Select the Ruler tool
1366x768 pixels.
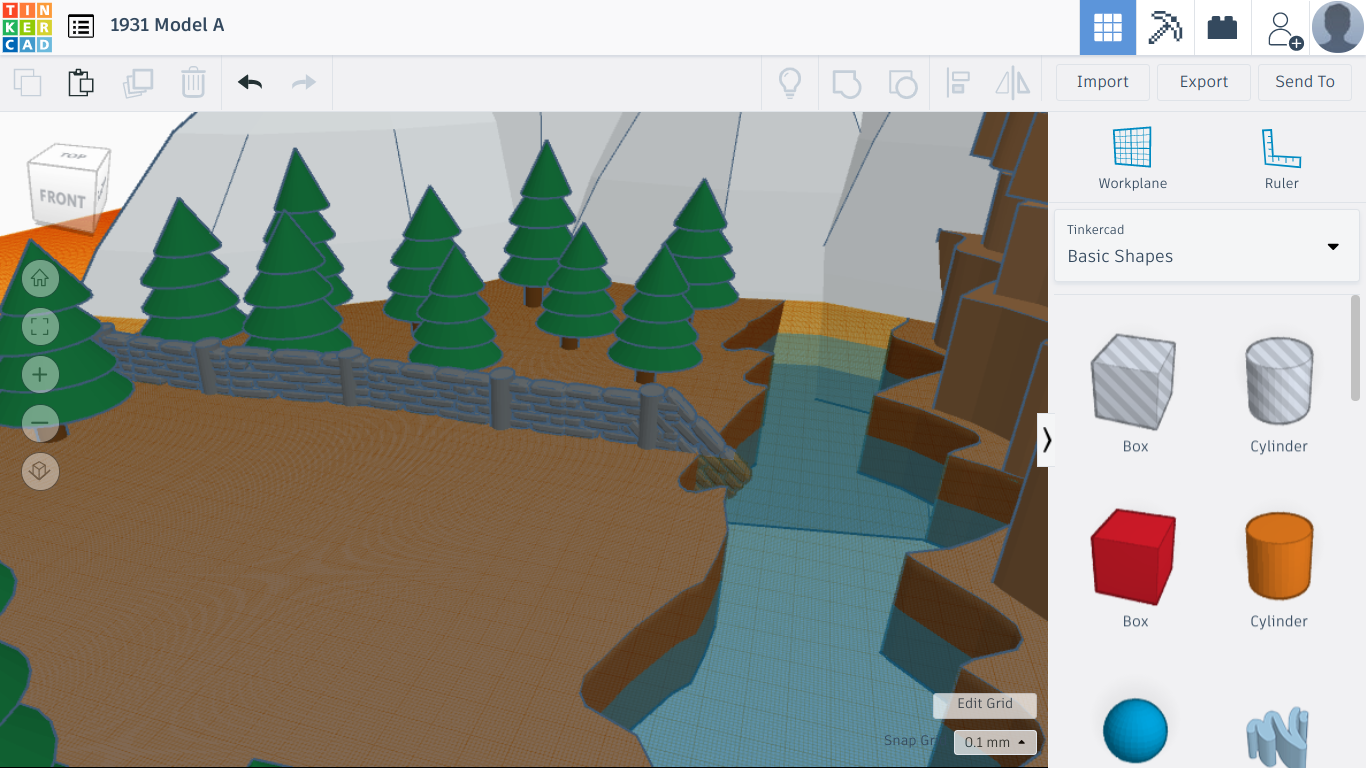click(1281, 155)
